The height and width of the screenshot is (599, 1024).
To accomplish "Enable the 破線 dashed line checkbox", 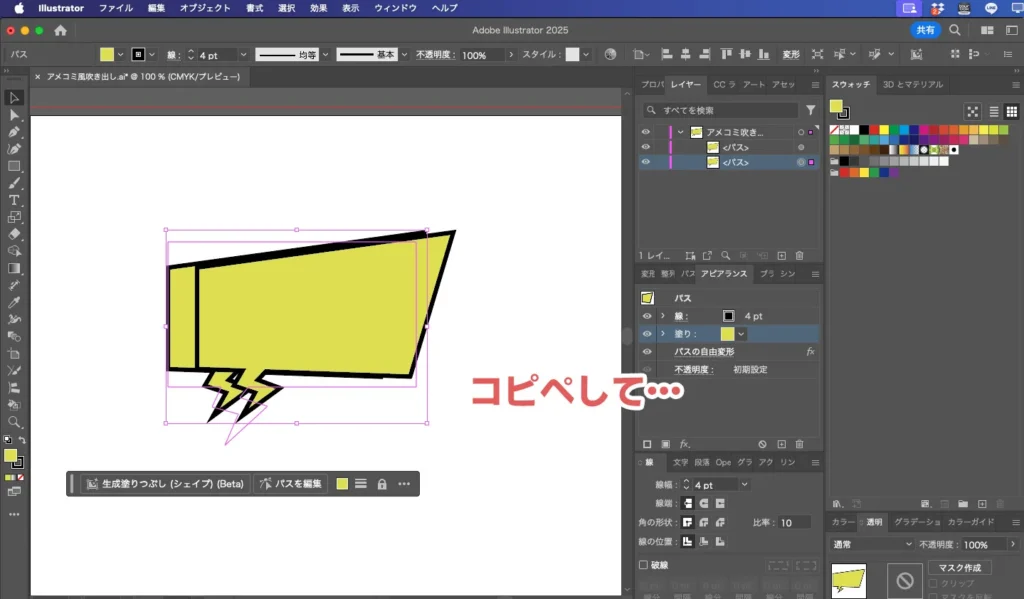I will [x=643, y=565].
